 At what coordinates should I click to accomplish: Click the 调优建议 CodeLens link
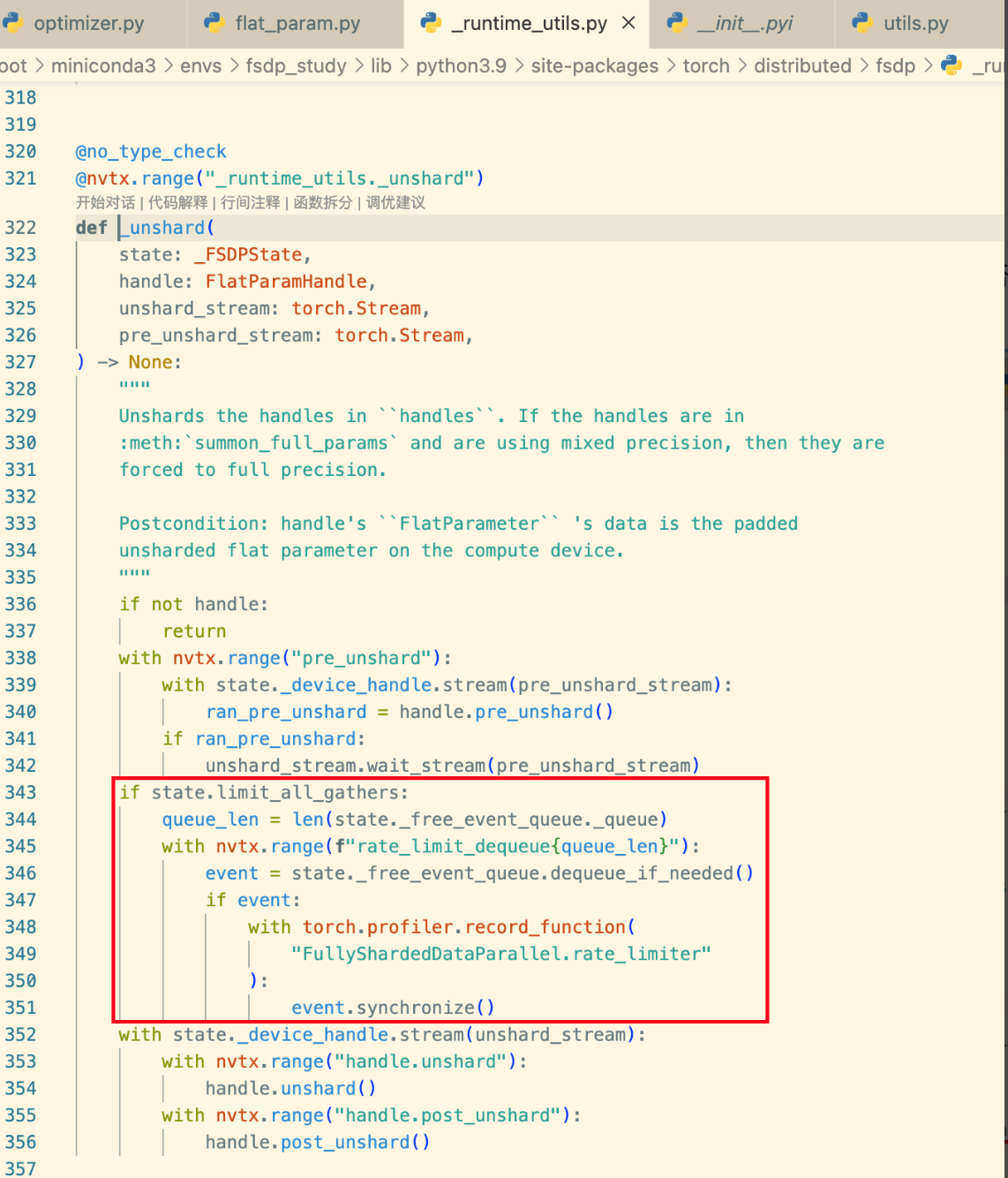[x=395, y=202]
